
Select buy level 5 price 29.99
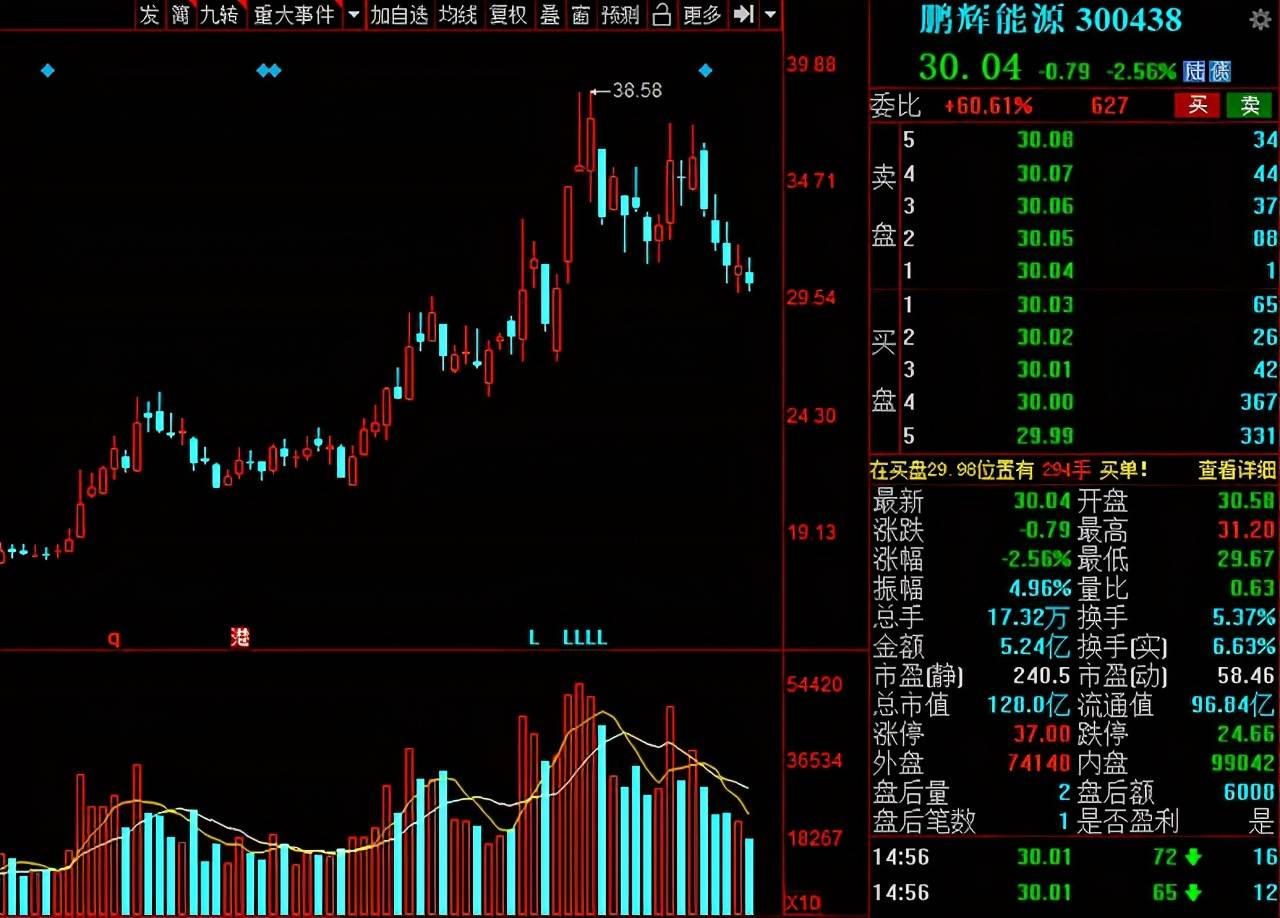point(1045,435)
